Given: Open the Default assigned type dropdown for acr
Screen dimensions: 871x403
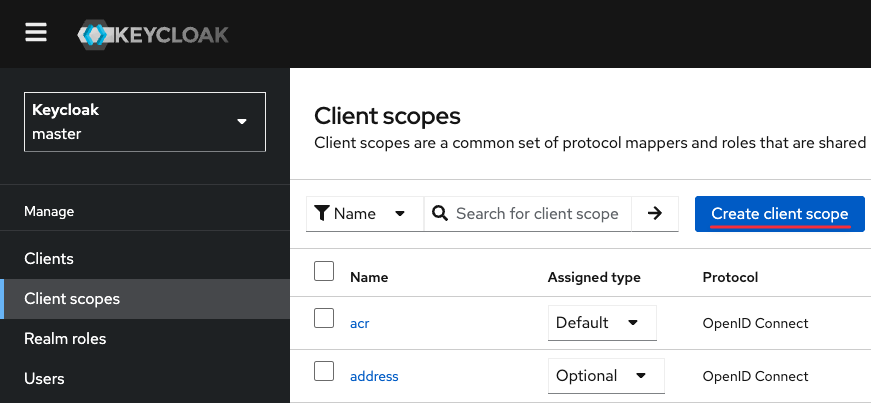Looking at the screenshot, I should [x=602, y=323].
